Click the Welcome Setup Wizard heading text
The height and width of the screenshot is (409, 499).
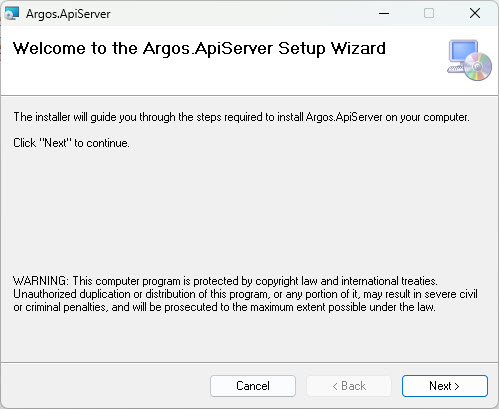[x=199, y=49]
